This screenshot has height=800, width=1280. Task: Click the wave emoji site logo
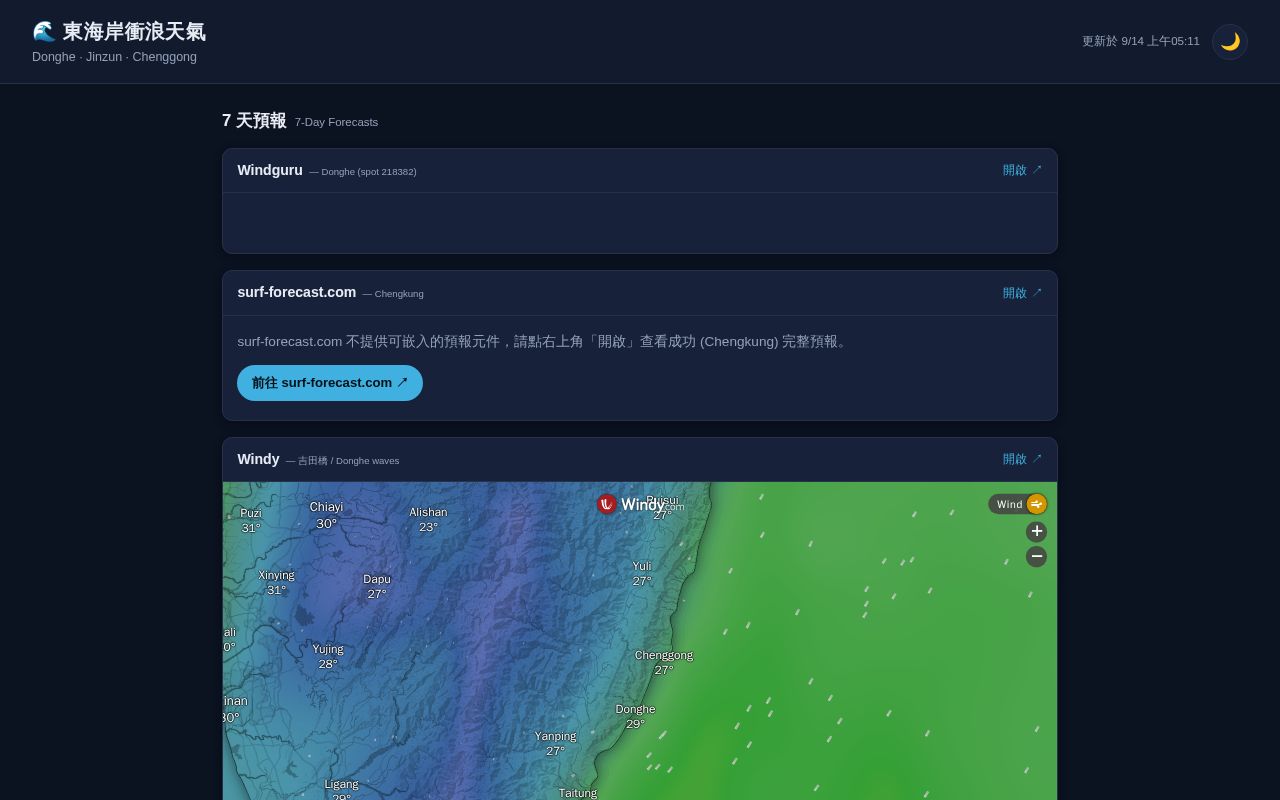pyautogui.click(x=44, y=31)
